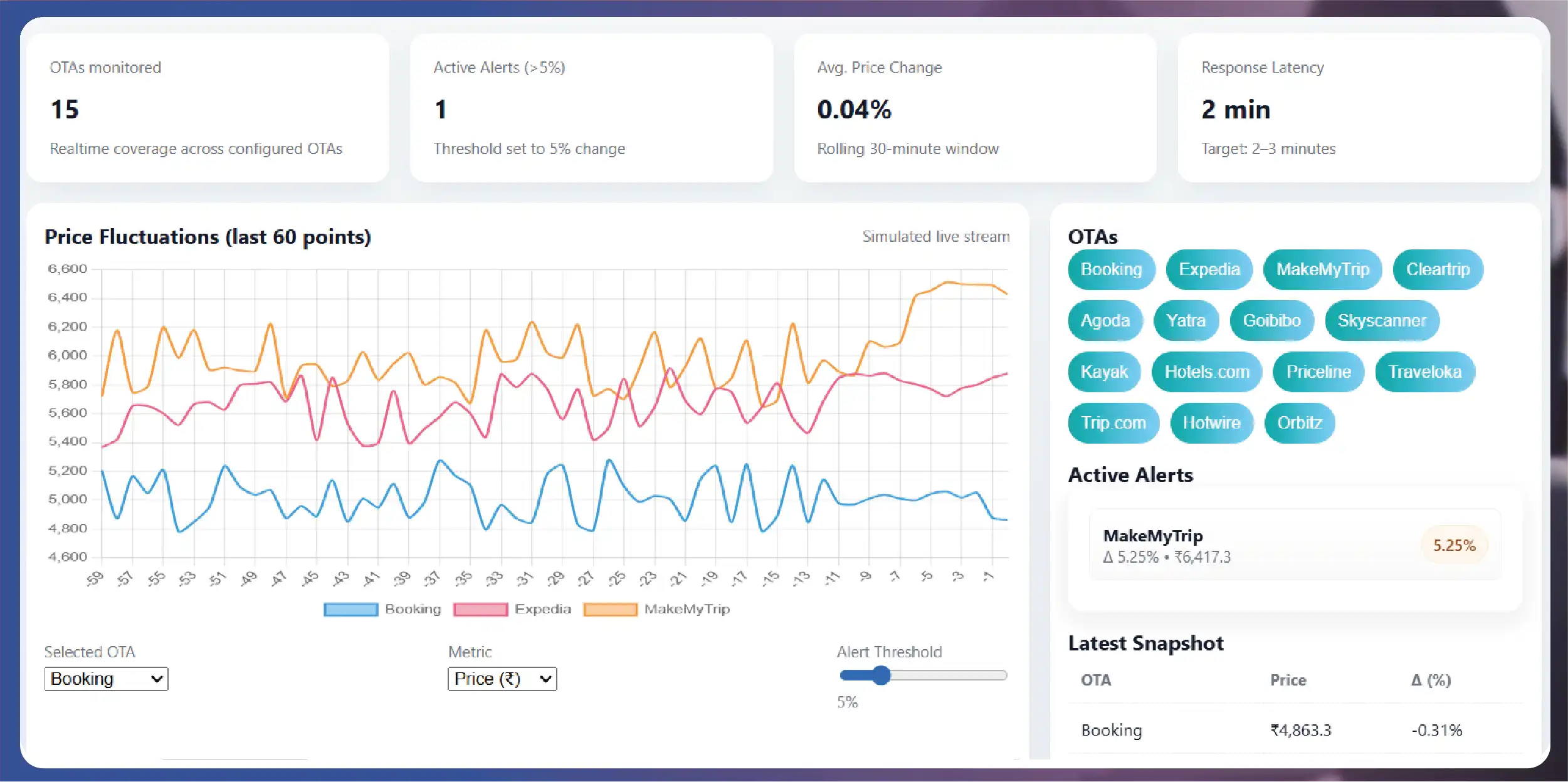Open the Metric Price dropdown
This screenshot has width=1568, height=782.
(502, 679)
